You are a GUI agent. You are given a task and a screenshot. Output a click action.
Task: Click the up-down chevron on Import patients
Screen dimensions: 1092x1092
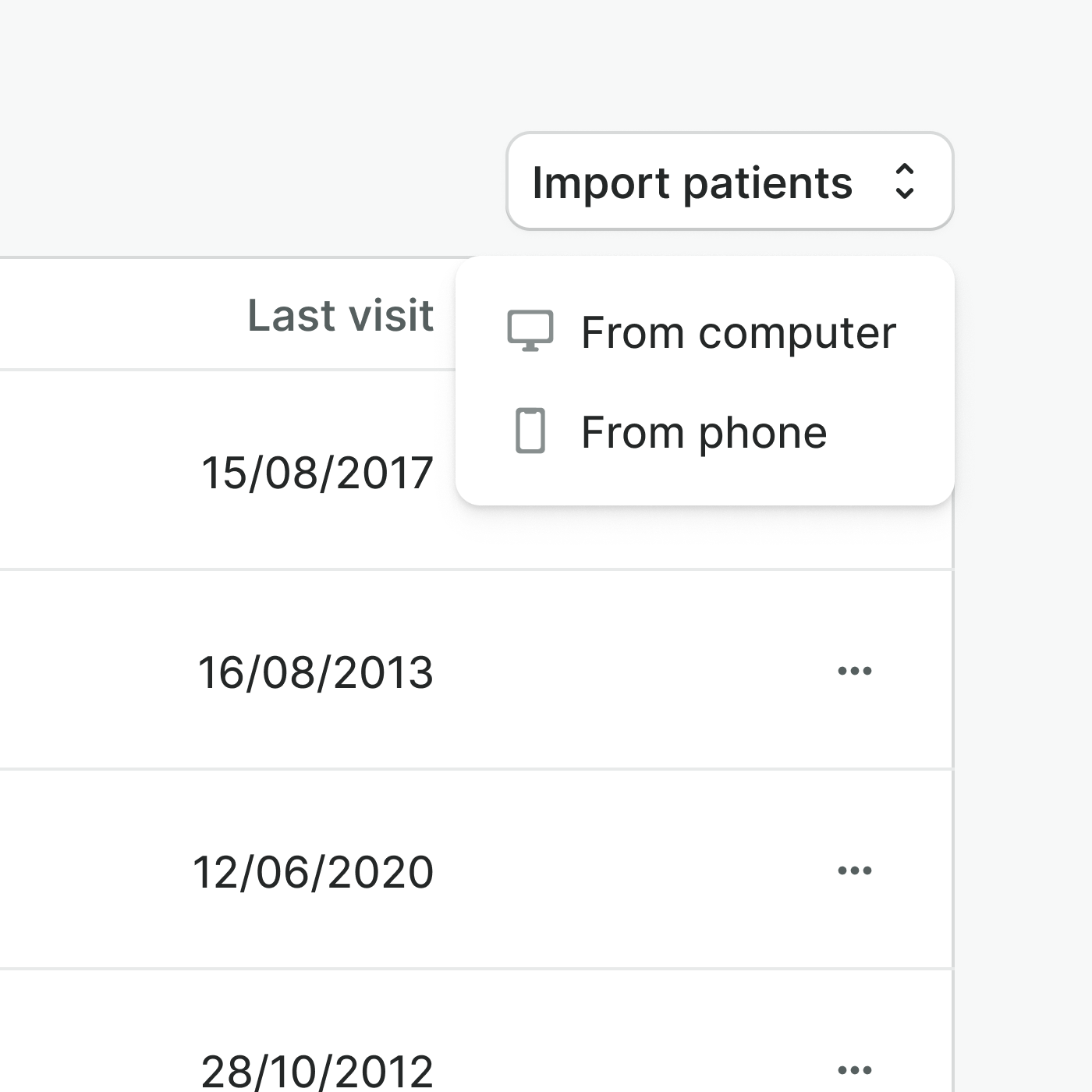(x=904, y=182)
